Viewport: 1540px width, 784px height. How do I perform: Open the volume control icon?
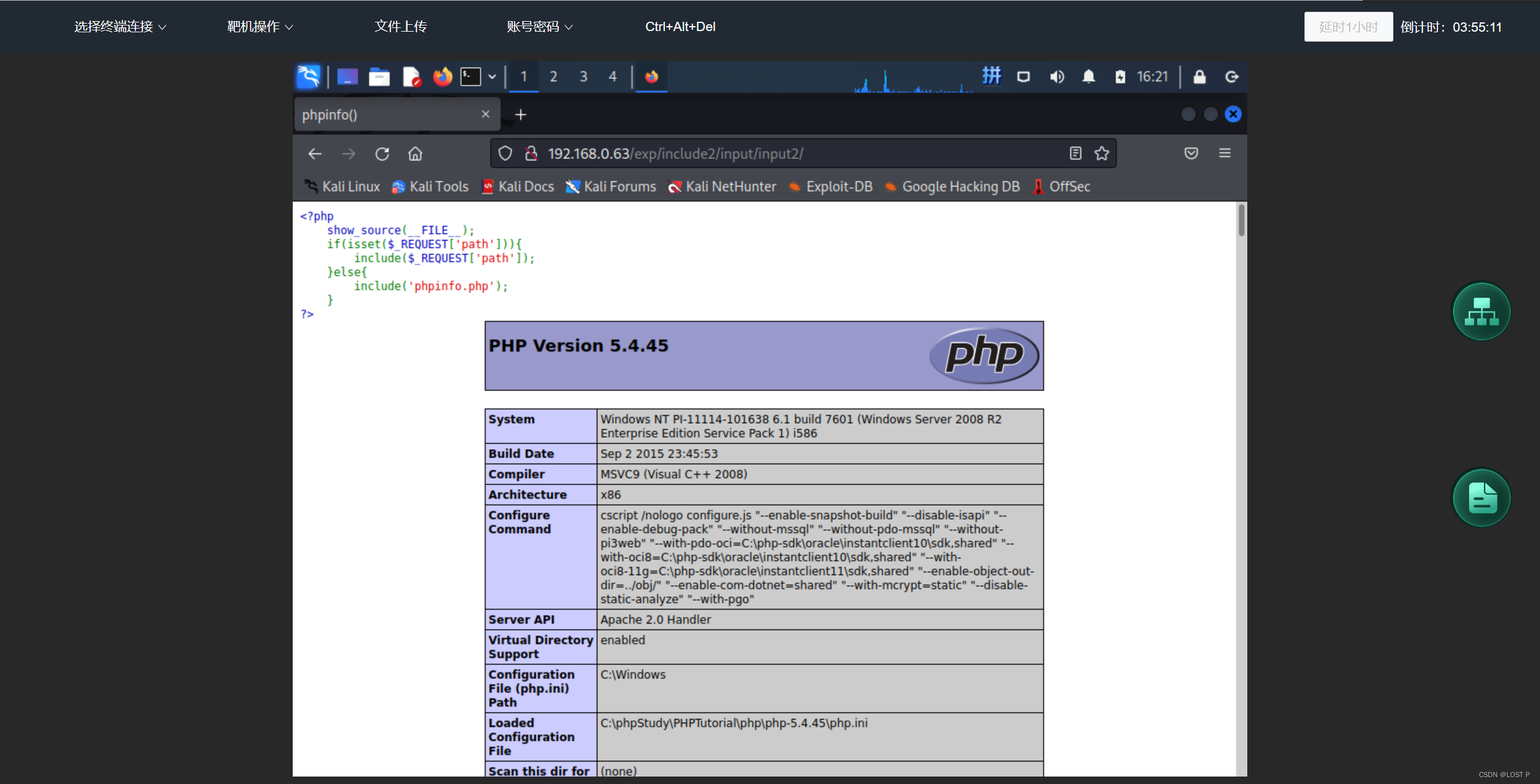tap(1056, 76)
